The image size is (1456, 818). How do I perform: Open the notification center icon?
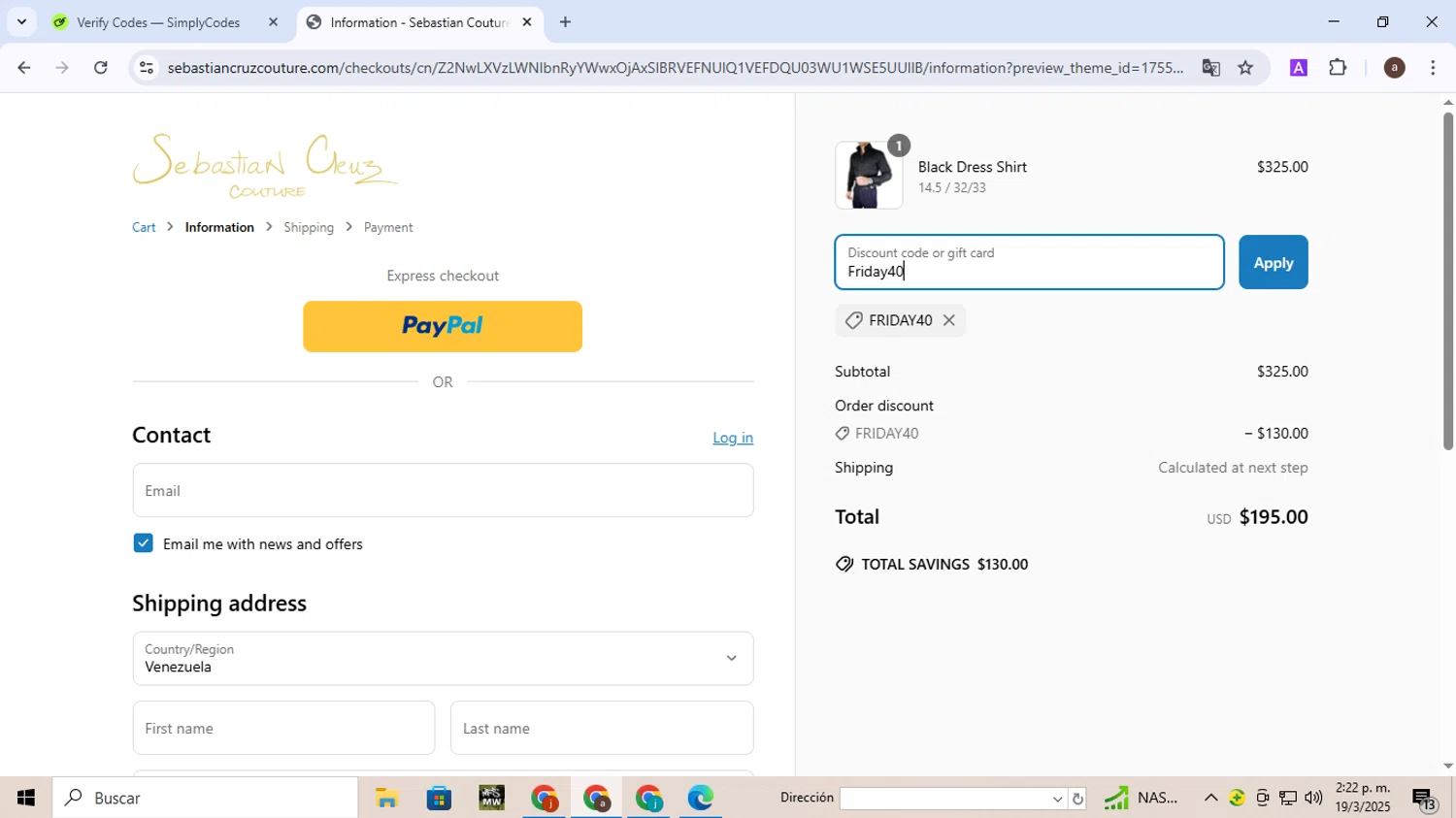[1424, 799]
